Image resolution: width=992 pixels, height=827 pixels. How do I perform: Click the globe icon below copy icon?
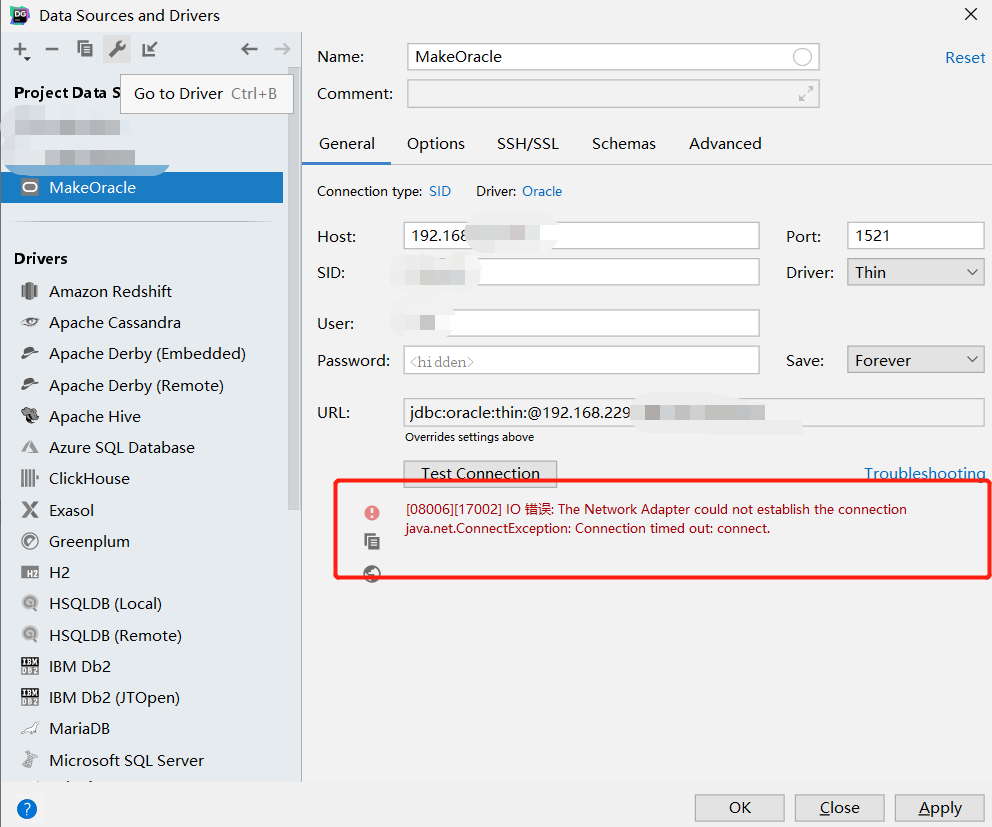click(x=372, y=573)
